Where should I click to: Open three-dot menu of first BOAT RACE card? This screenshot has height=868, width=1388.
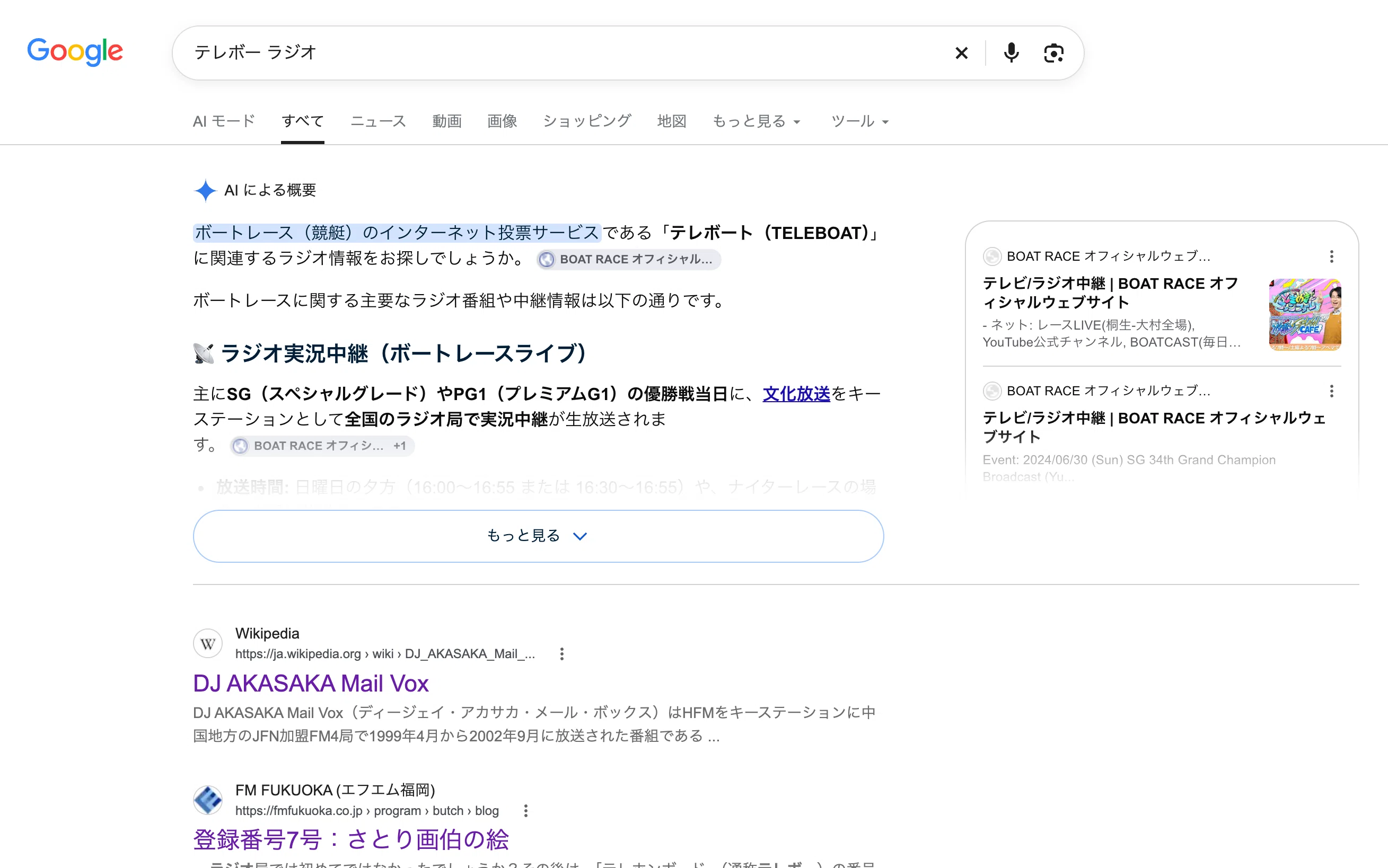[x=1332, y=256]
